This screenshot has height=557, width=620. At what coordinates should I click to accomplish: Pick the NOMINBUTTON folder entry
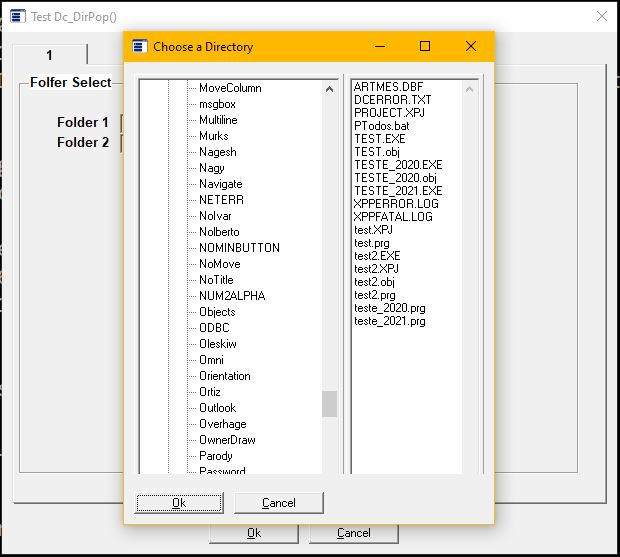(x=239, y=248)
